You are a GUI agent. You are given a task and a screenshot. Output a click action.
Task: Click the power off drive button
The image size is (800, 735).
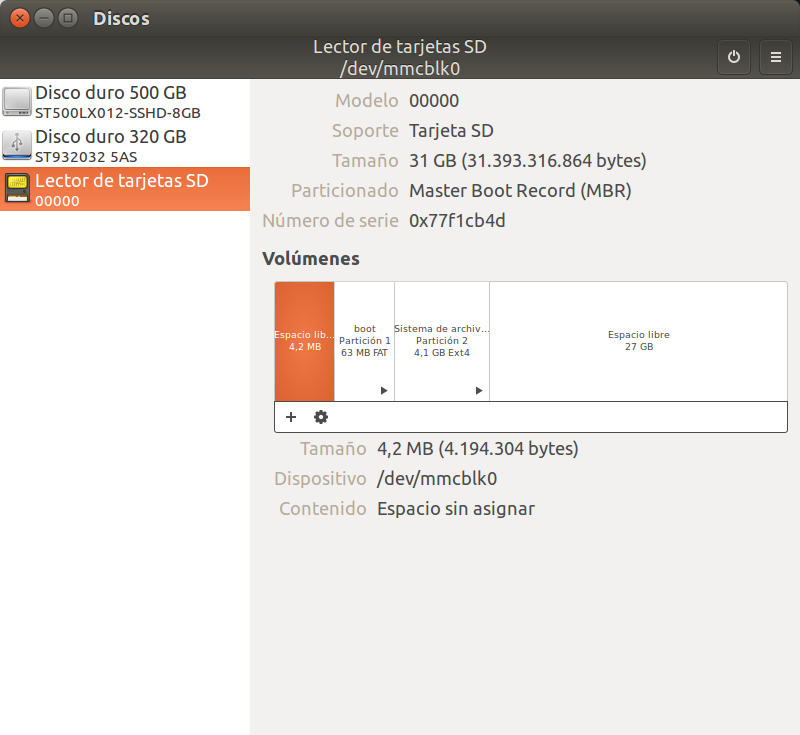734,58
